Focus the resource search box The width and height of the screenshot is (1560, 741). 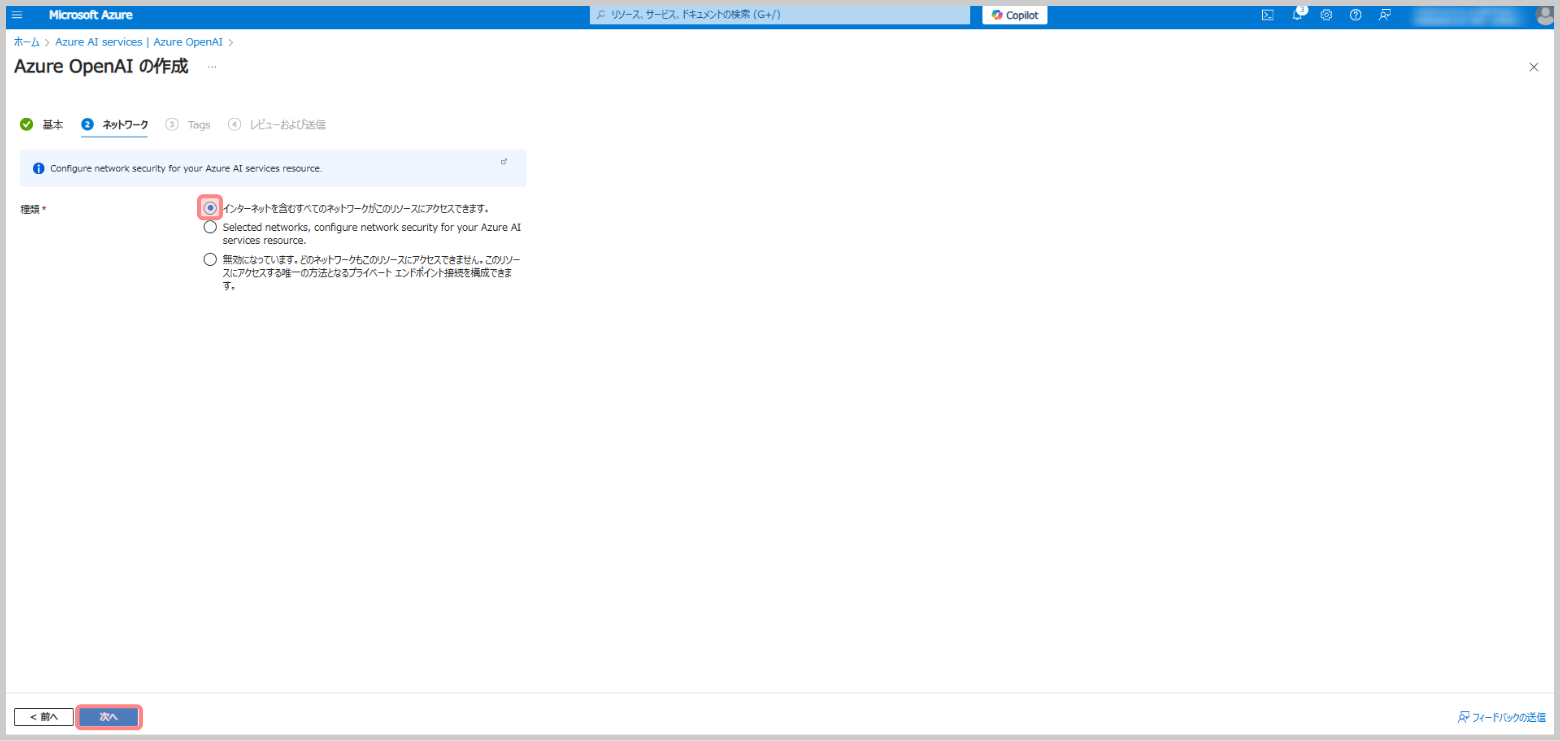(x=779, y=15)
